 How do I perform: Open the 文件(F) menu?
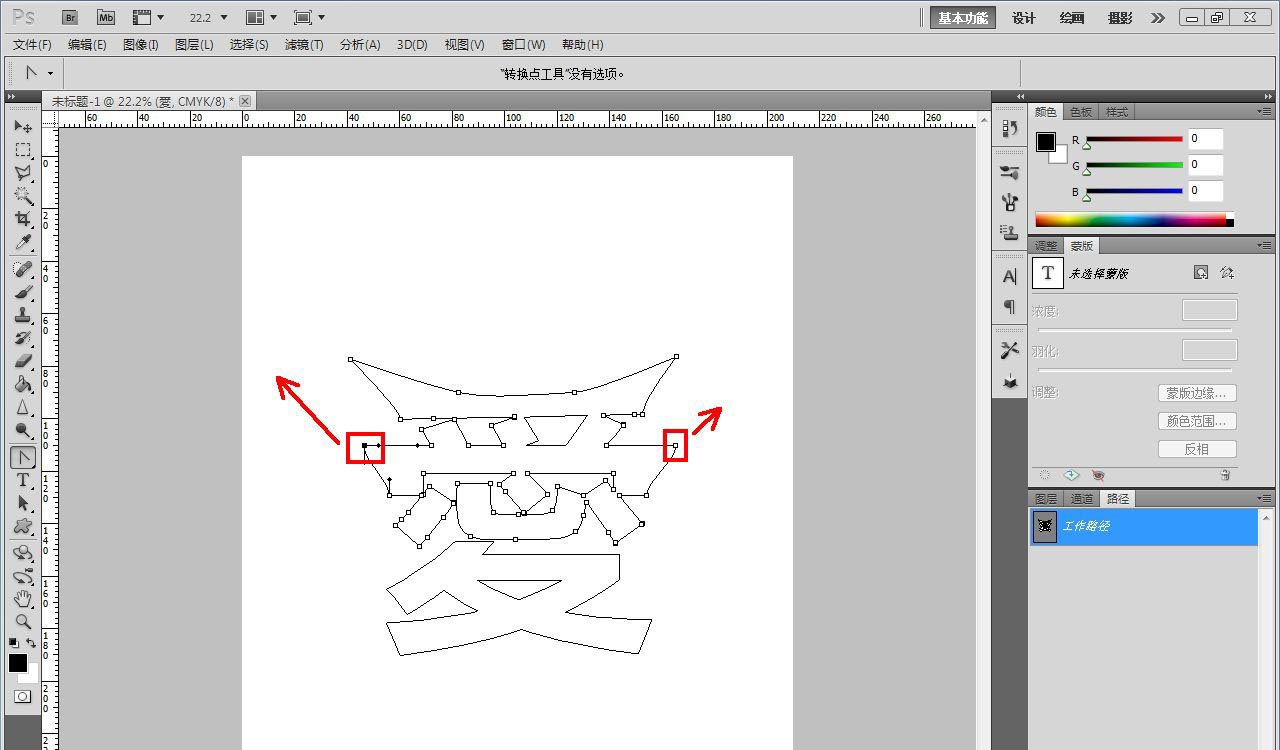(32, 45)
